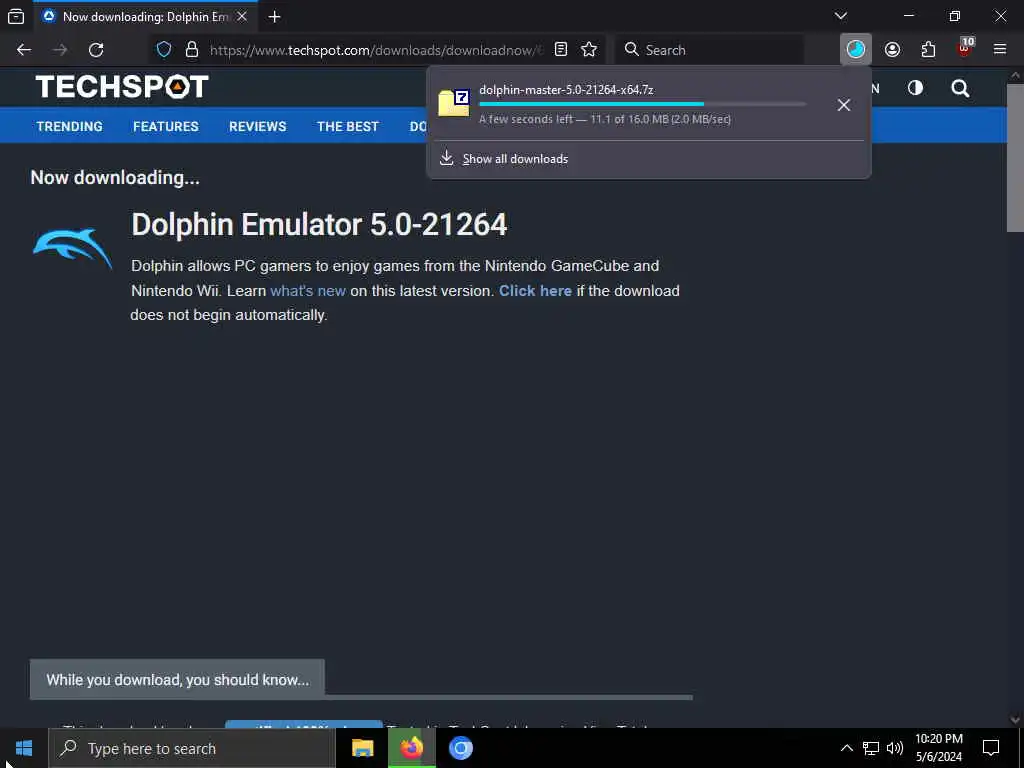The width and height of the screenshot is (1024, 768).
Task: Follow the what's new link
Action: tap(308, 291)
